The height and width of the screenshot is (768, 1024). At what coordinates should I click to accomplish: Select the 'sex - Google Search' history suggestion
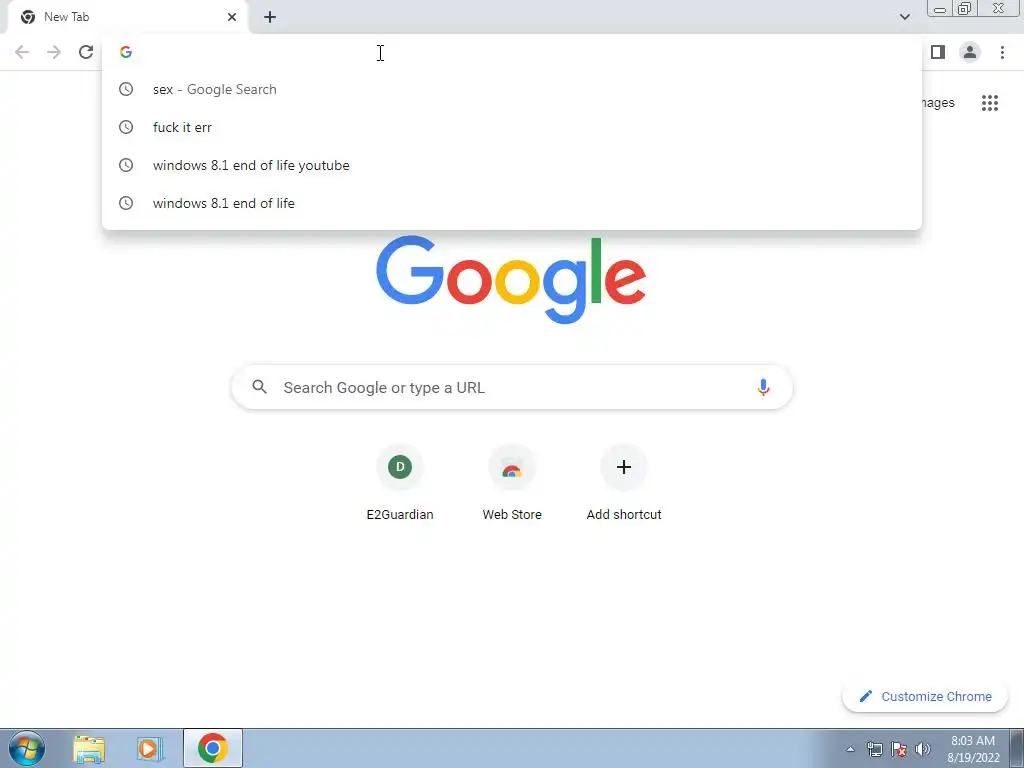click(512, 89)
